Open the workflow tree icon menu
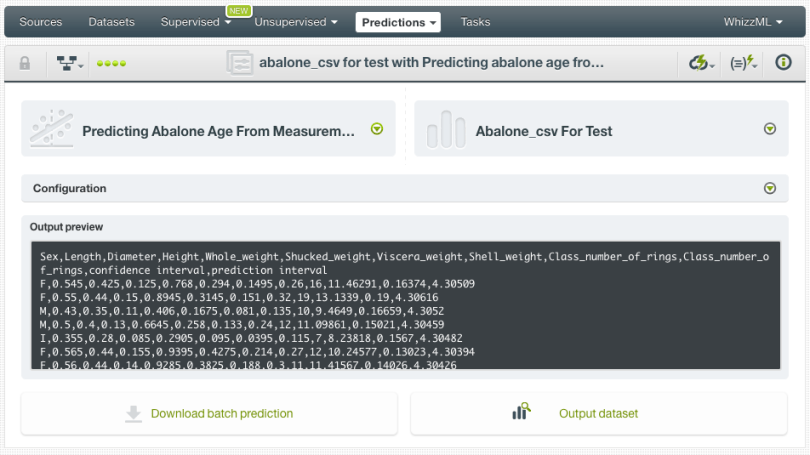The height and width of the screenshot is (455, 810). (x=69, y=64)
